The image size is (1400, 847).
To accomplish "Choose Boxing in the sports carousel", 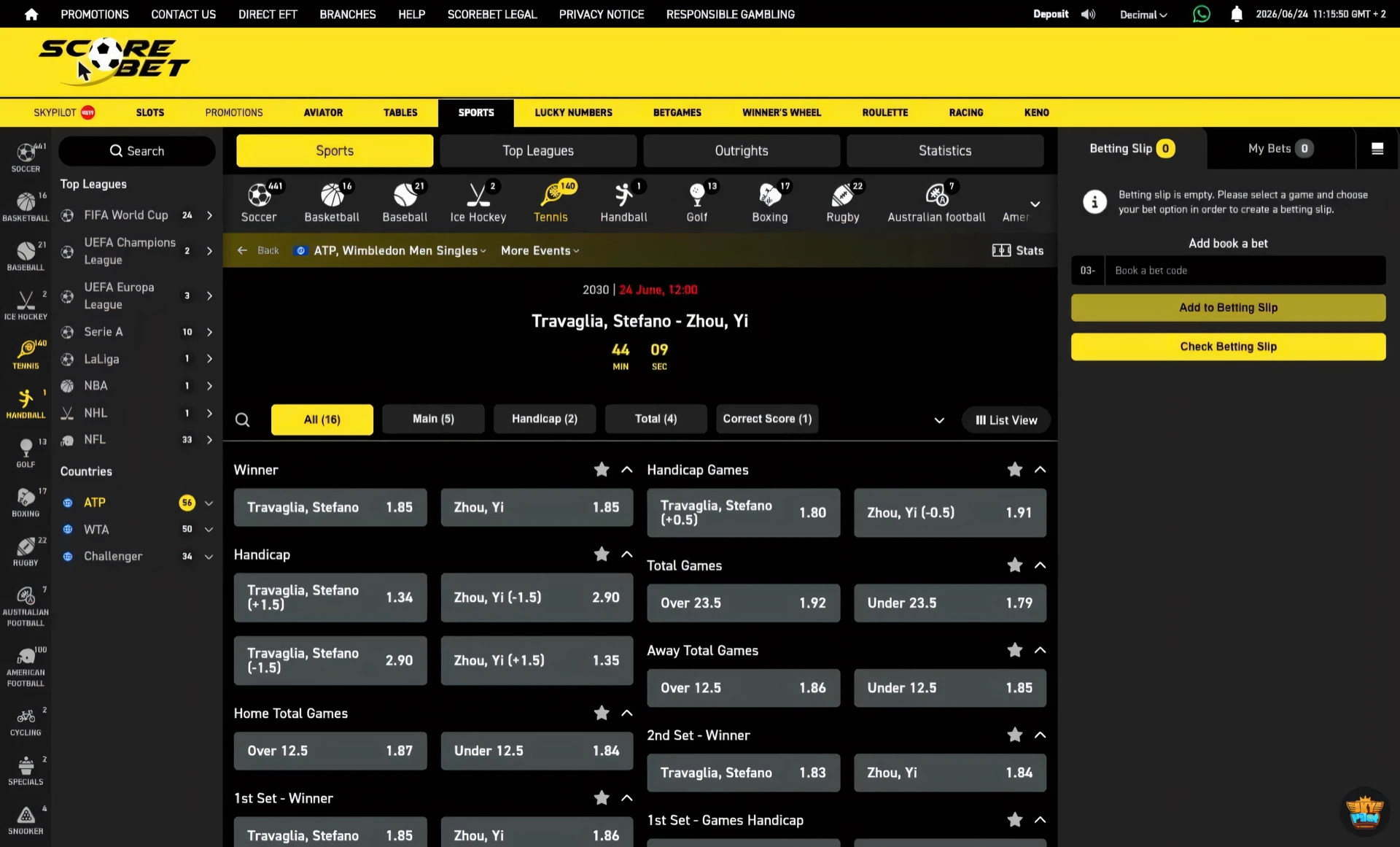I will (770, 202).
